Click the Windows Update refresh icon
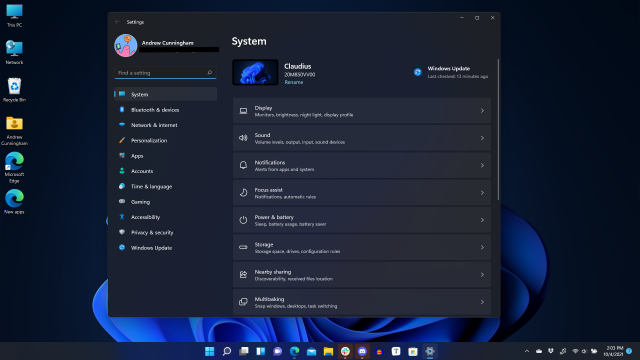Viewport: 640px width, 360px height. [418, 72]
